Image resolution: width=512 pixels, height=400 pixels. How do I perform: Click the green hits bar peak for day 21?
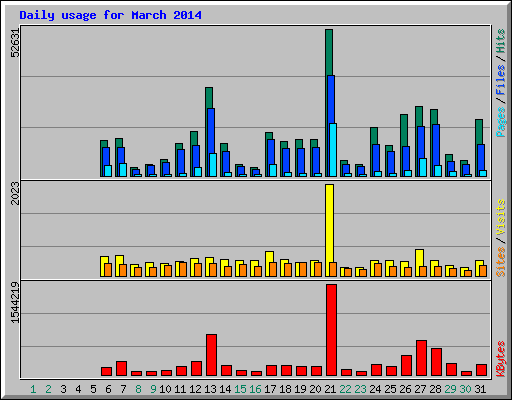pos(329,52)
